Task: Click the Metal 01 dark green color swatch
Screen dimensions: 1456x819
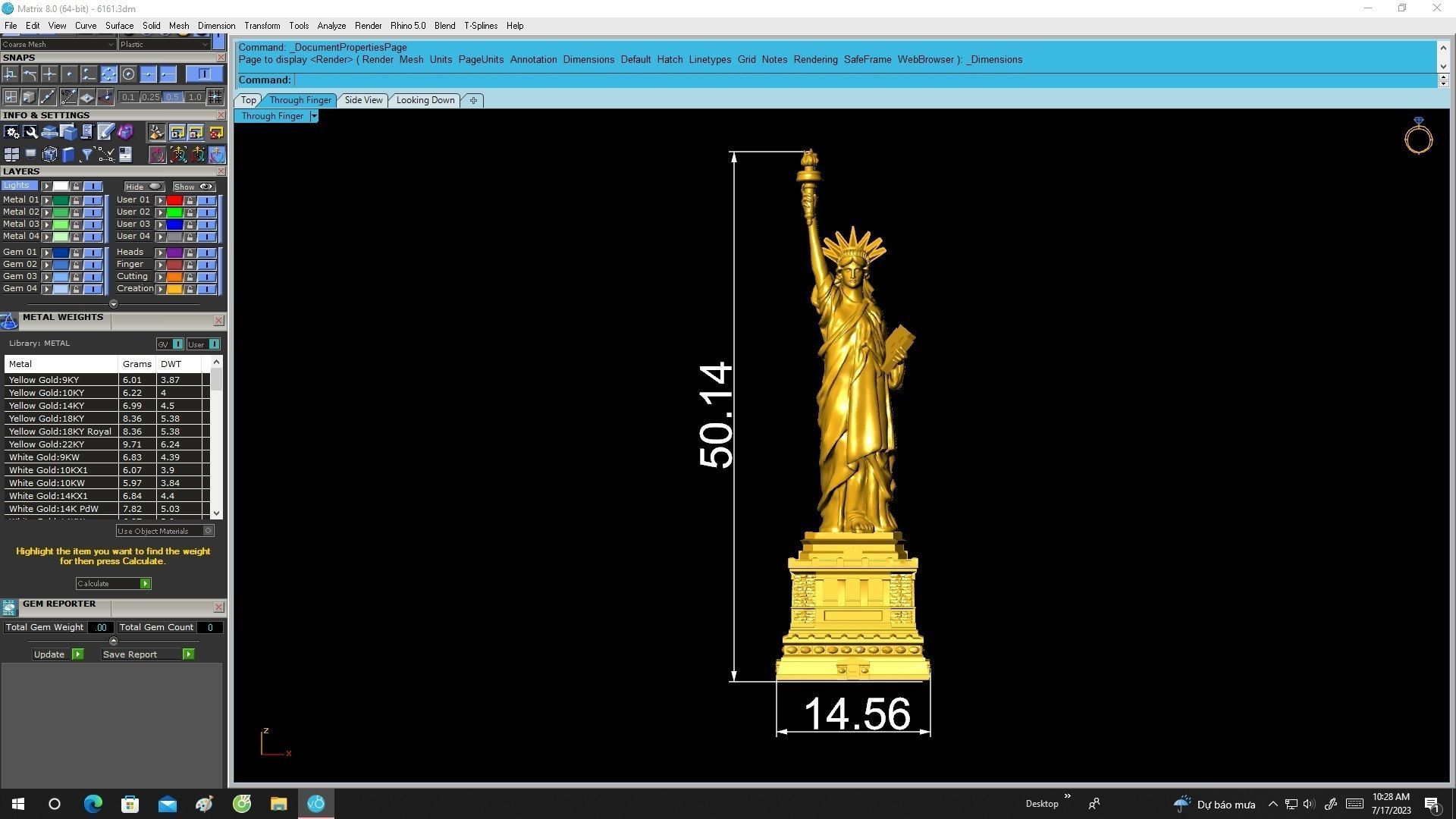Action: [61, 200]
